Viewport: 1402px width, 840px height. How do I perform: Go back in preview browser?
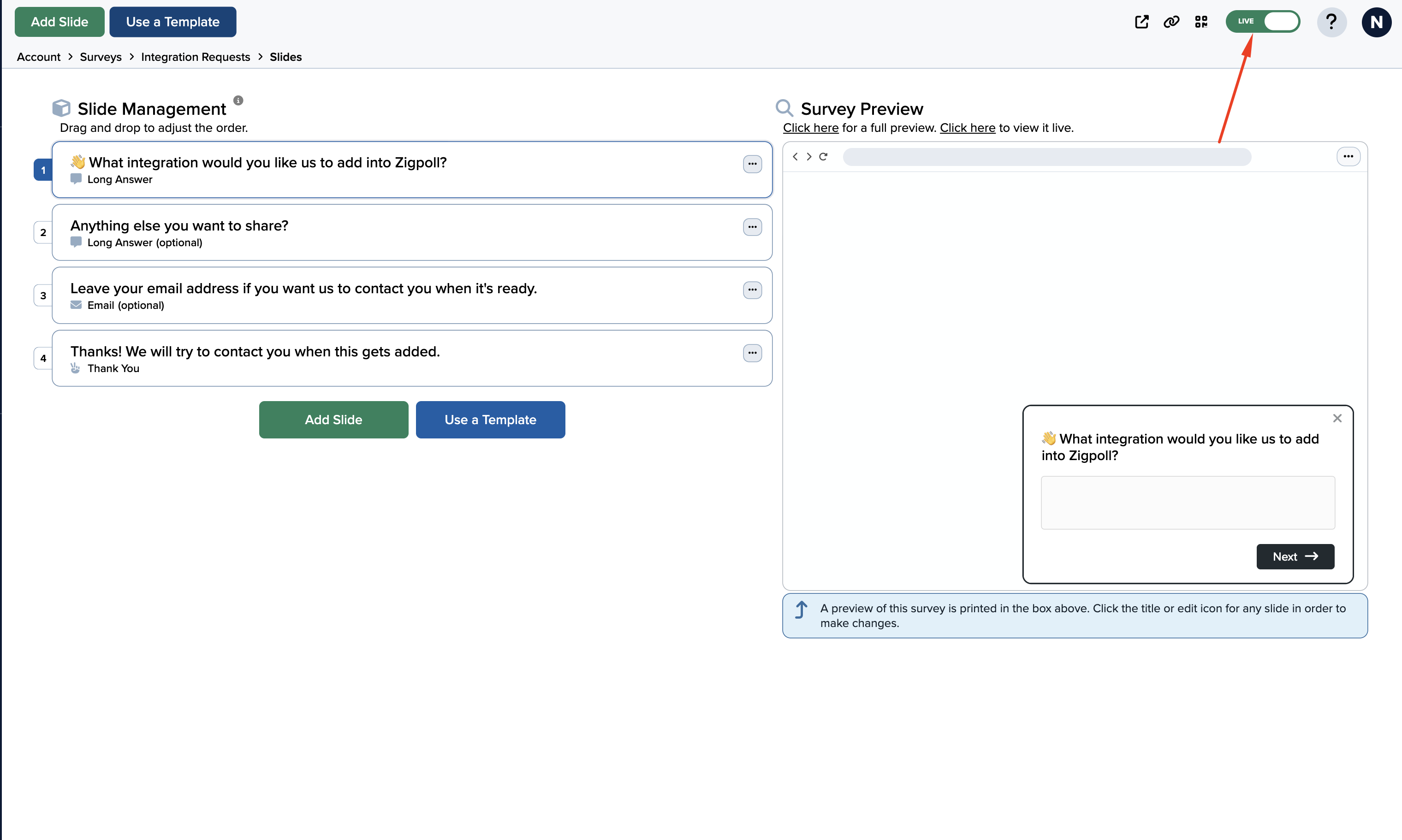click(795, 157)
